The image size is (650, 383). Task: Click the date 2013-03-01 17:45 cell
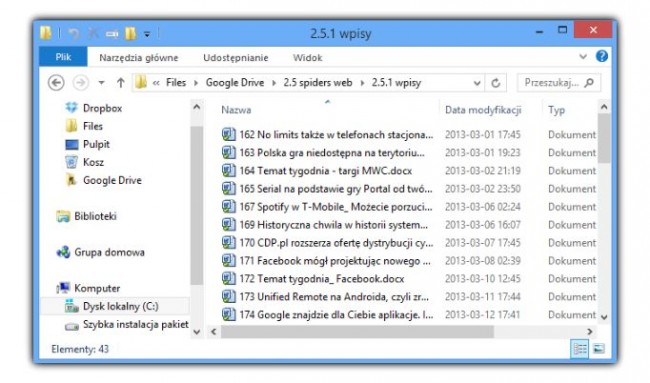[x=483, y=135]
